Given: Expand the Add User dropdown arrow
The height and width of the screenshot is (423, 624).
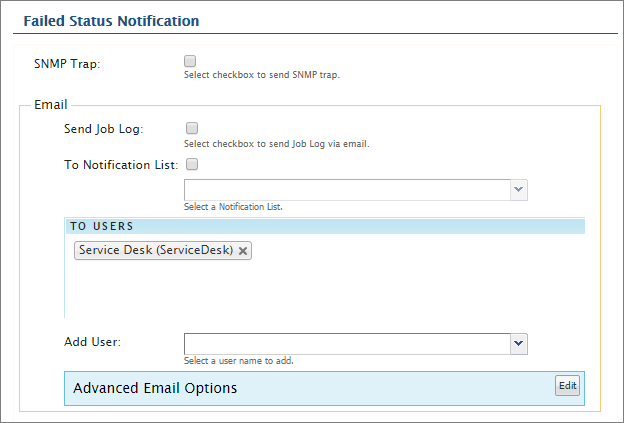Looking at the screenshot, I should [518, 344].
